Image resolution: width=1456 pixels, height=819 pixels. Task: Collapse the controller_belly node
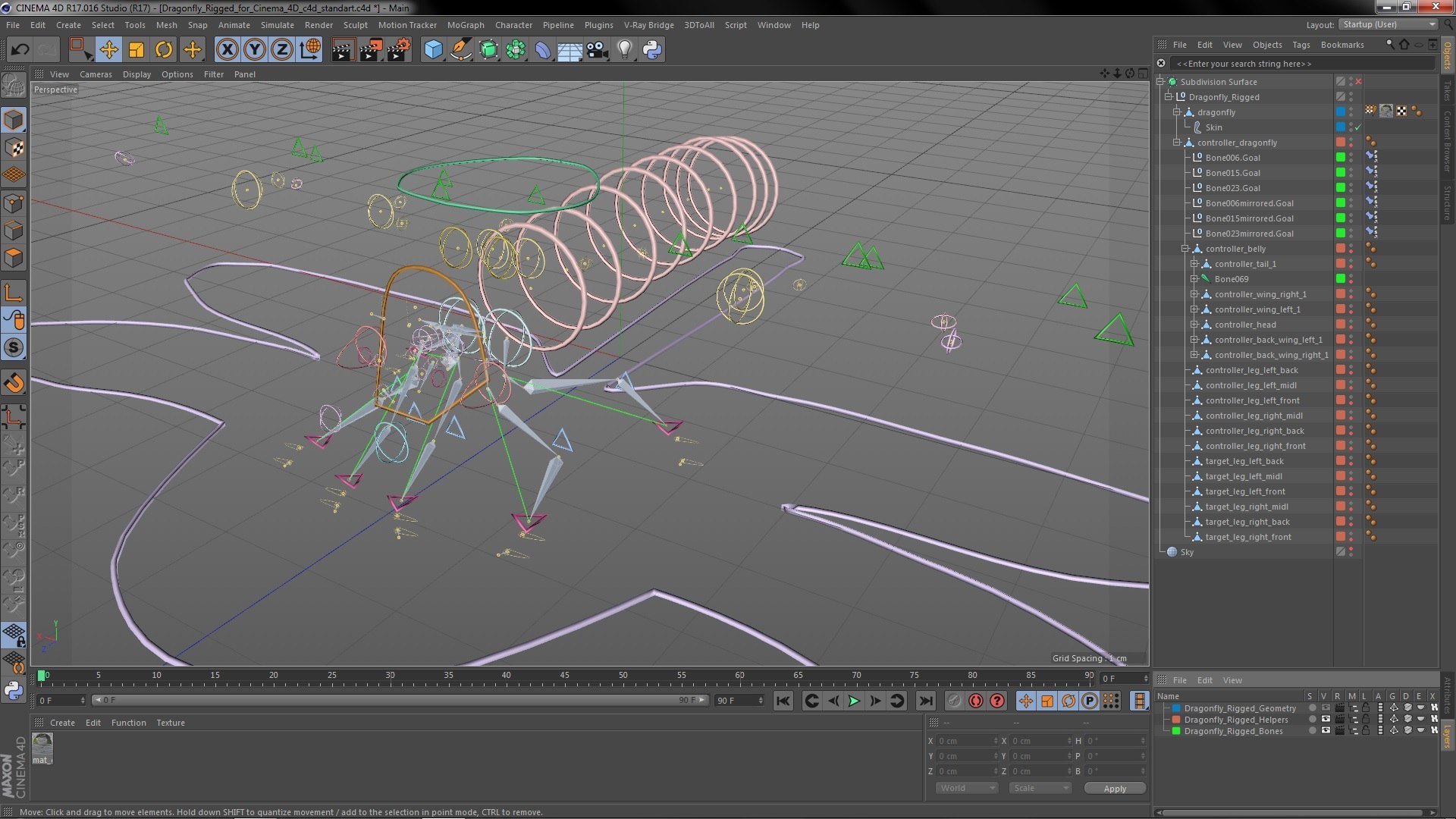click(x=1185, y=249)
